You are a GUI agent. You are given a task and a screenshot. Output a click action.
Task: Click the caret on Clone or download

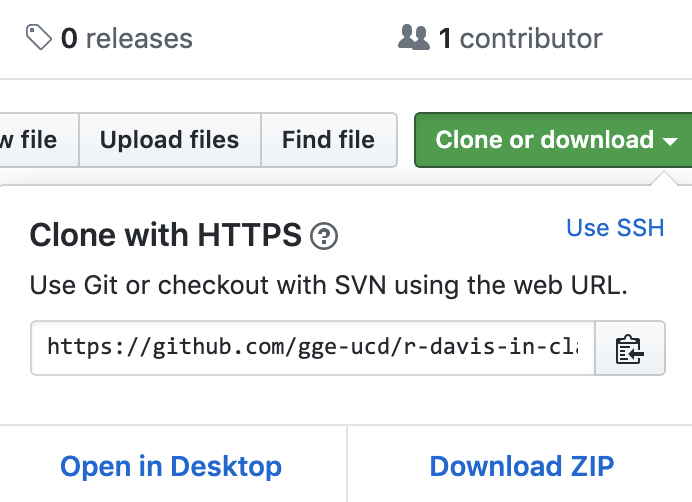[670, 141]
